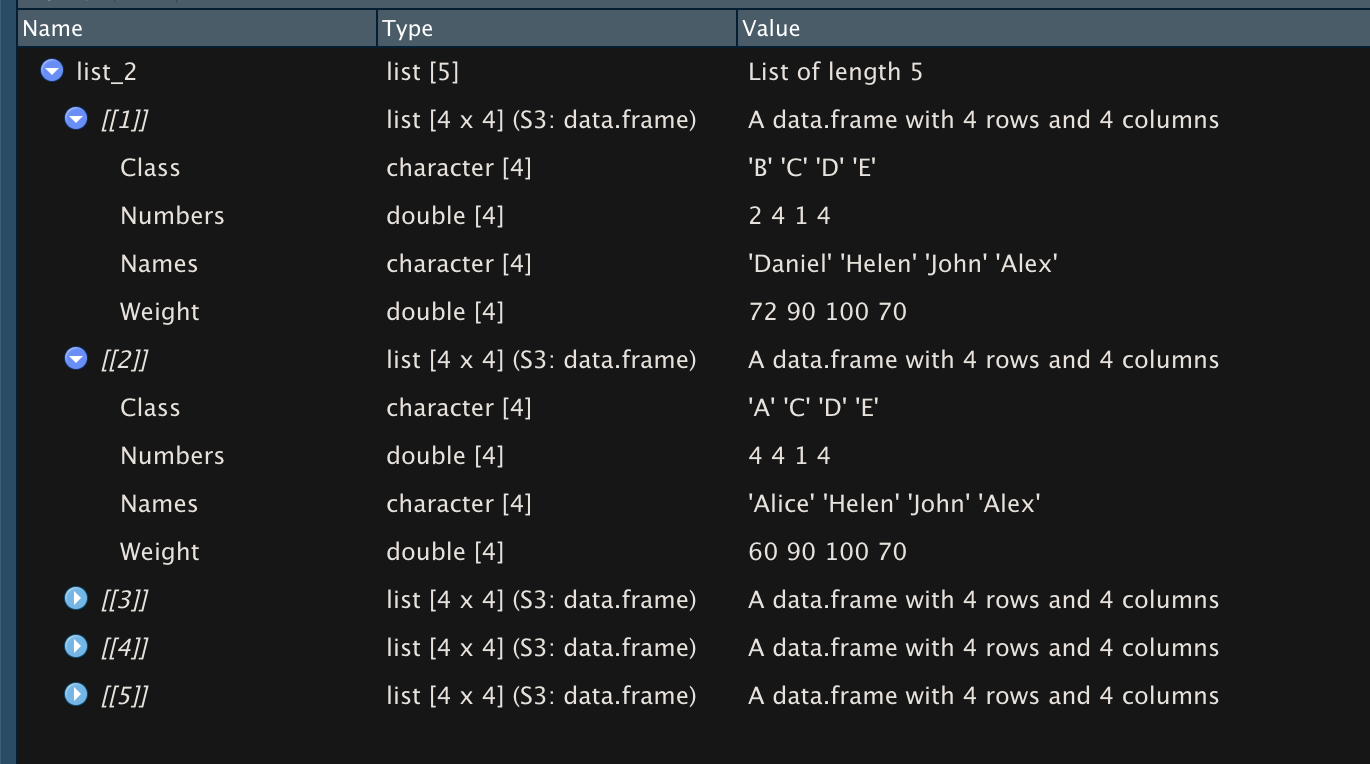
Task: Select the Names row containing 'Daniel'
Action: [x=159, y=264]
